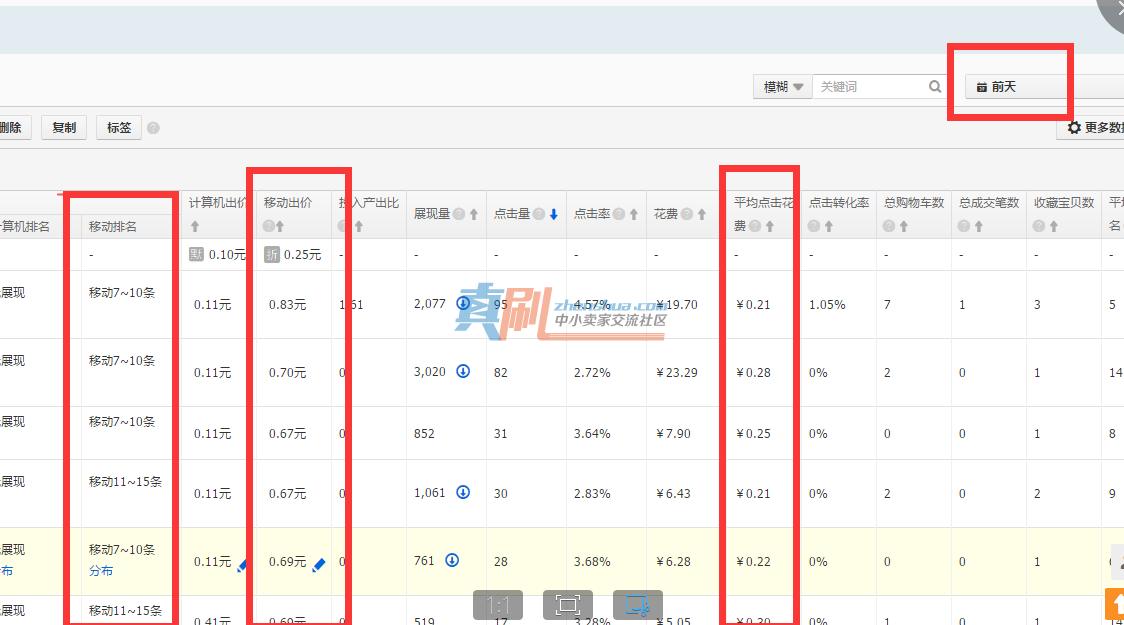Click the help icon under 点击转化率
Image resolution: width=1124 pixels, height=625 pixels.
814,226
